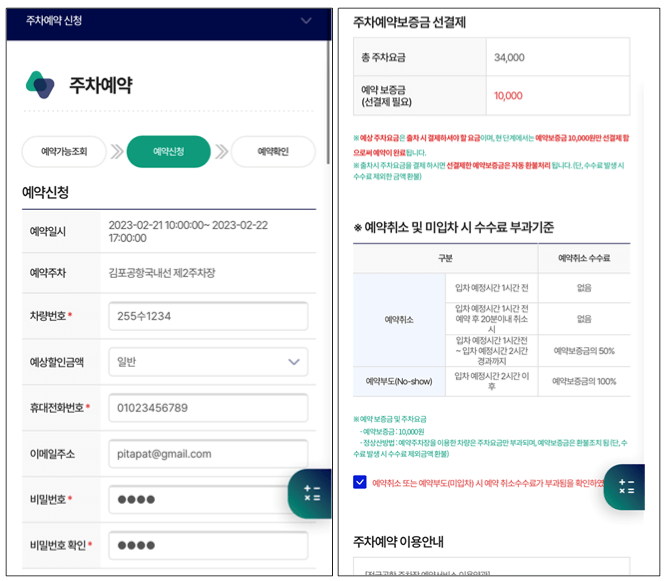The height and width of the screenshot is (581, 665).
Task: Click the 예약보증금의 100% fee cell
Action: 584,381
